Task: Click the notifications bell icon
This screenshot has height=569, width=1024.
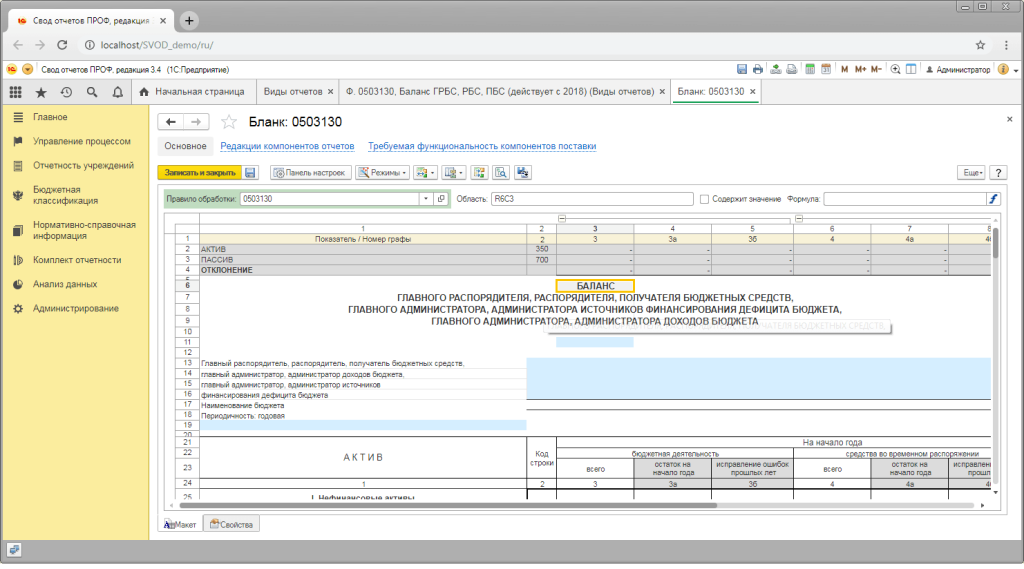Action: 117,92
